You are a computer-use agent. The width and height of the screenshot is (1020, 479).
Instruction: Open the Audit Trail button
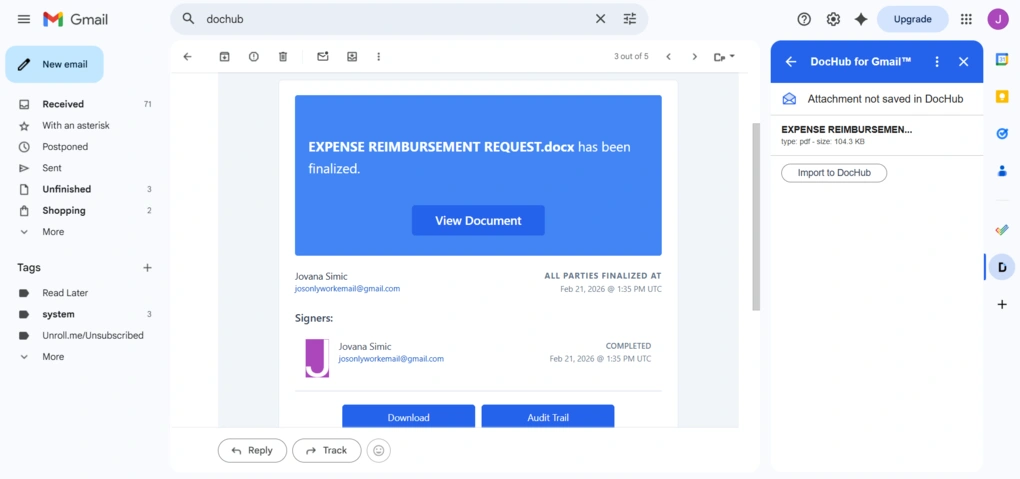pos(548,417)
